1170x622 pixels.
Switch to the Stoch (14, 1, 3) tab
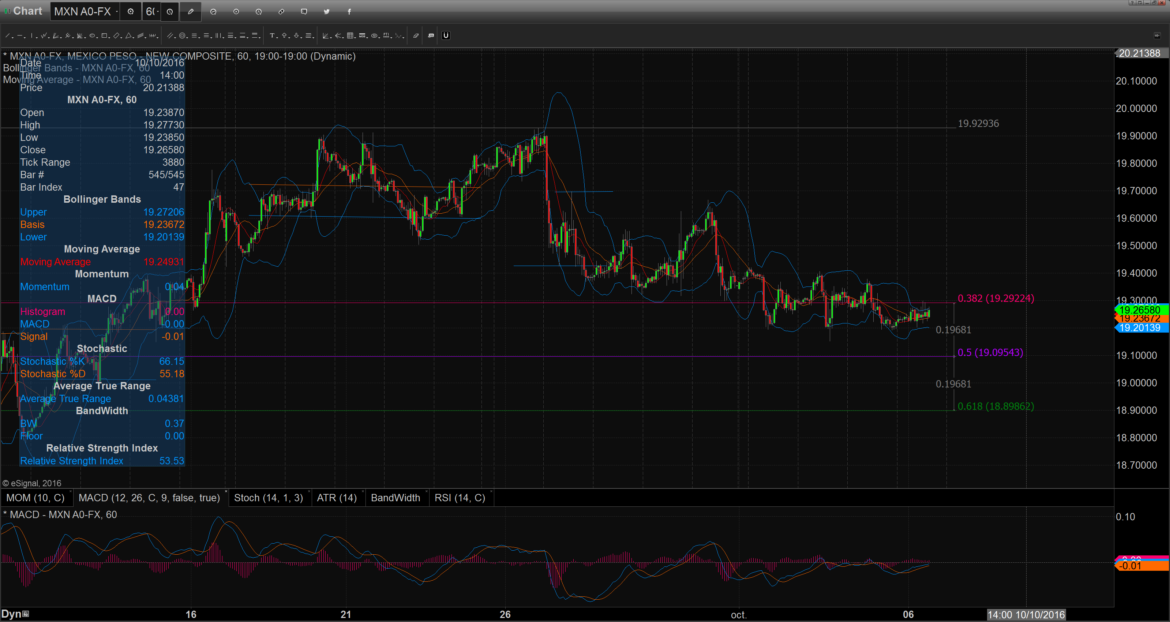[x=269, y=497]
